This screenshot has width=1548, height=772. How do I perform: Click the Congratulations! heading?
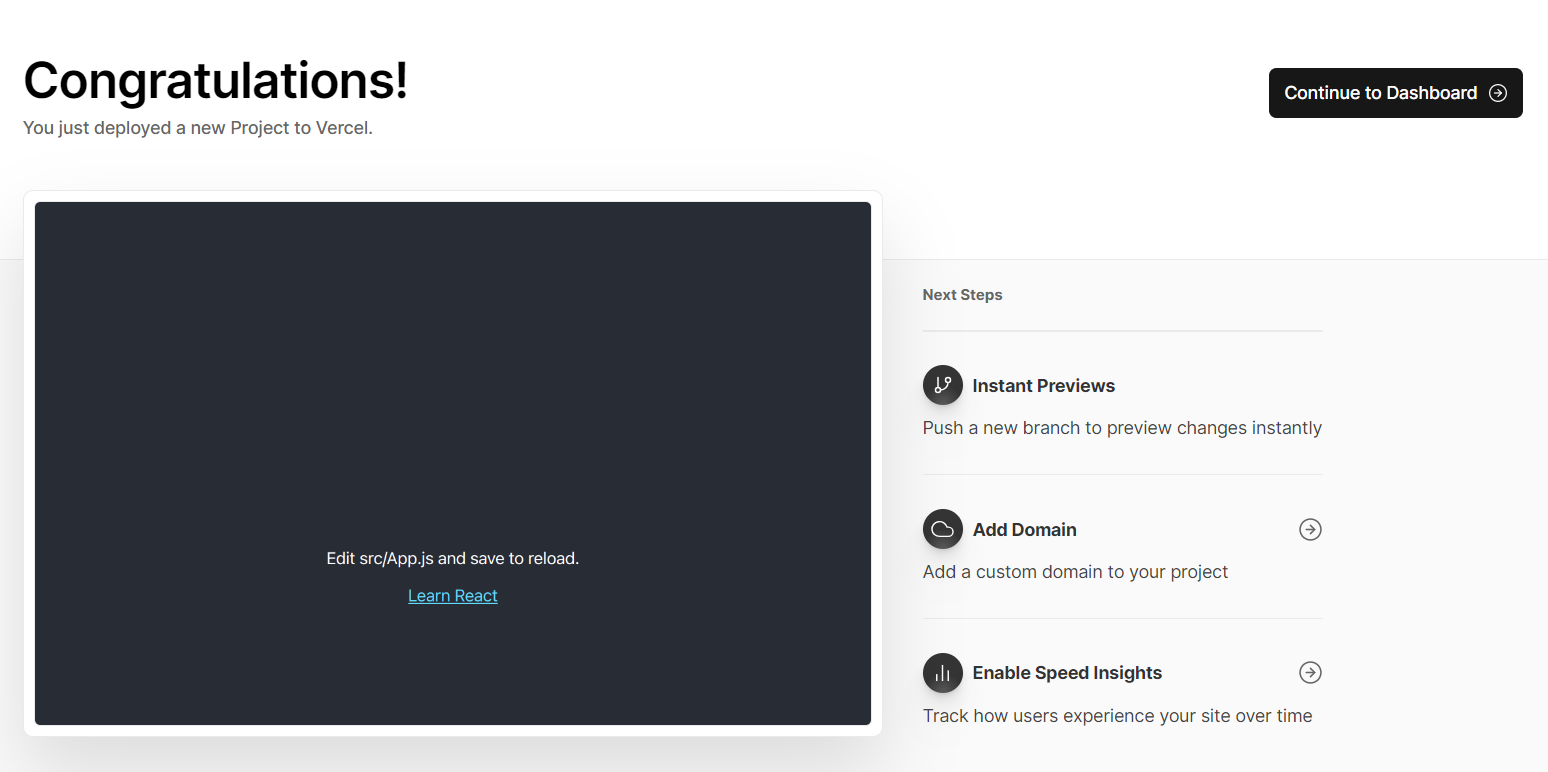point(216,81)
